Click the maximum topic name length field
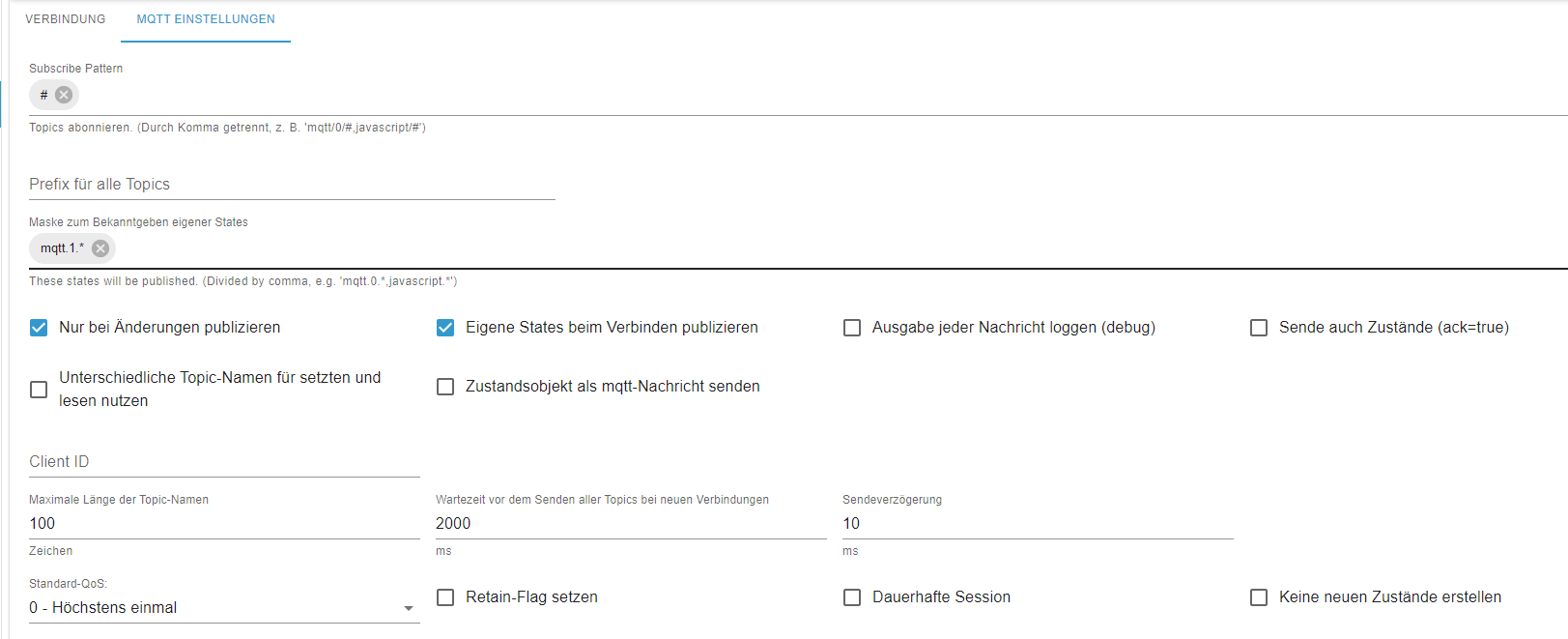The width and height of the screenshot is (1568, 639). pyautogui.click(x=224, y=524)
